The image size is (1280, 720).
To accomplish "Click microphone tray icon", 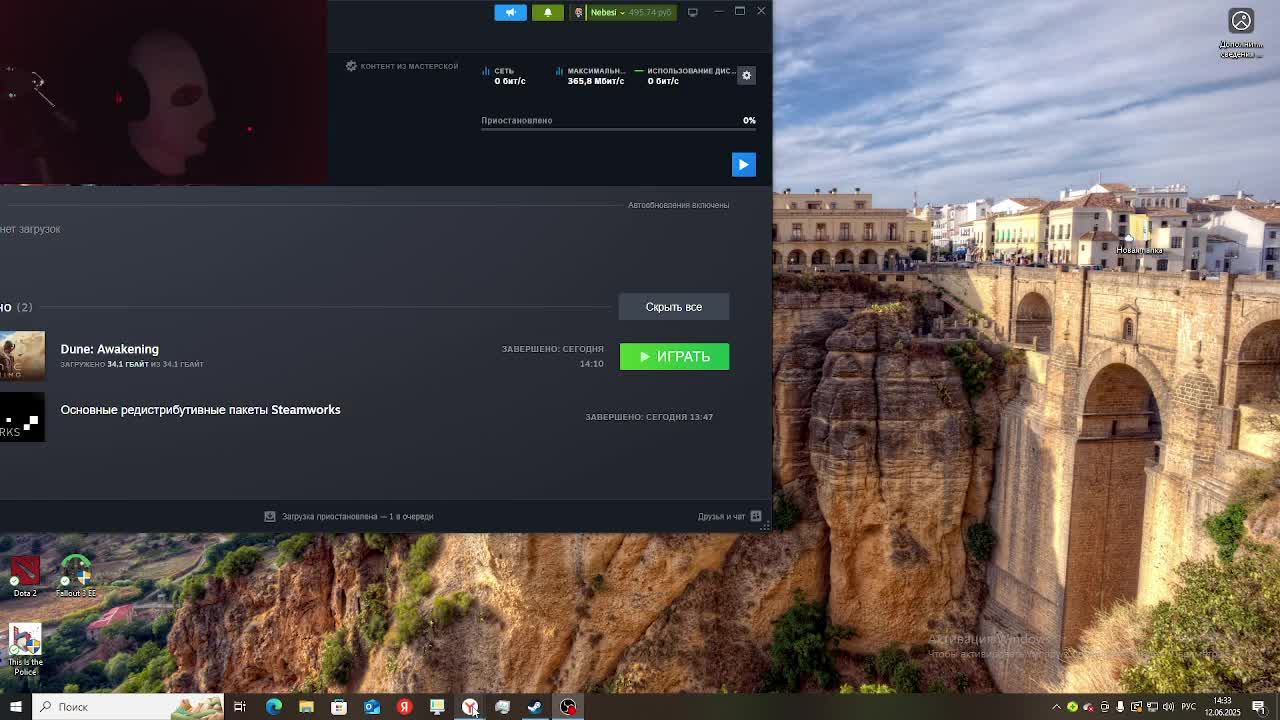I will coord(1120,707).
